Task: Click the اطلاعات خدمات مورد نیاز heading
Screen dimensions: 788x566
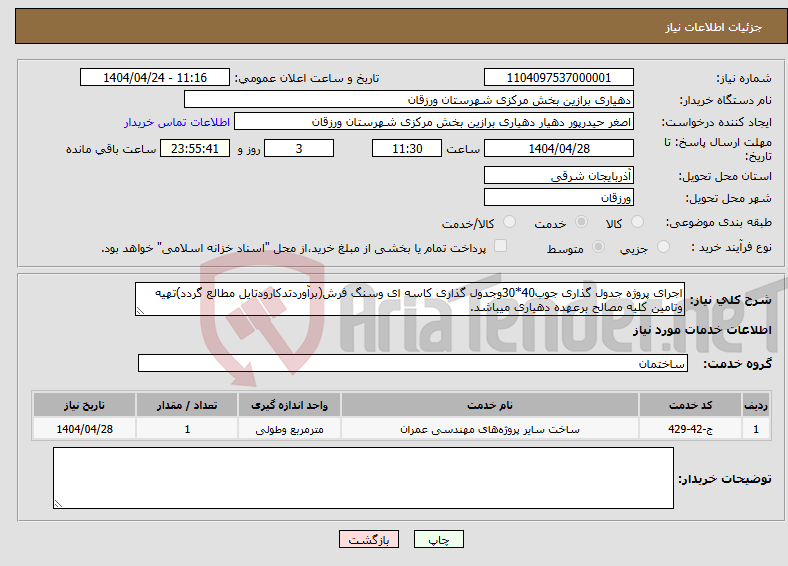Action: (x=702, y=330)
